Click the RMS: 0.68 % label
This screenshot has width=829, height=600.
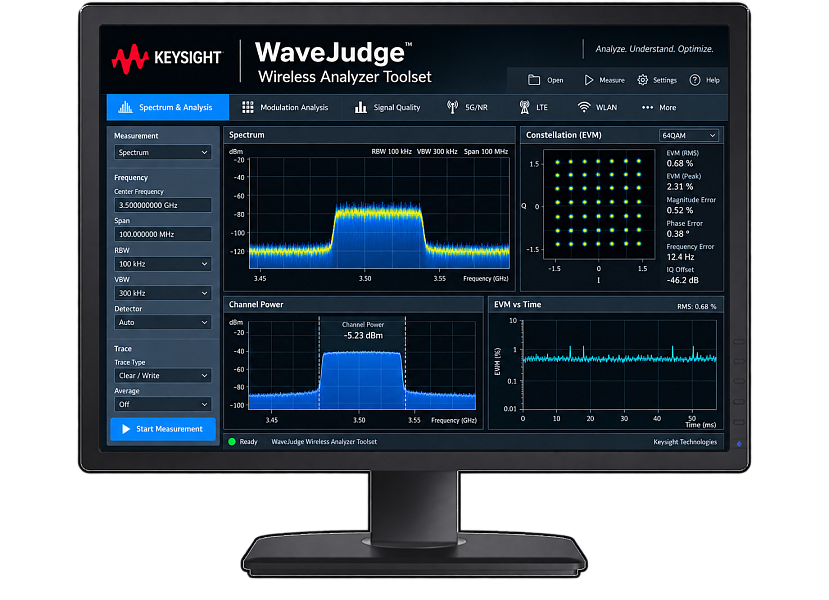tap(696, 307)
